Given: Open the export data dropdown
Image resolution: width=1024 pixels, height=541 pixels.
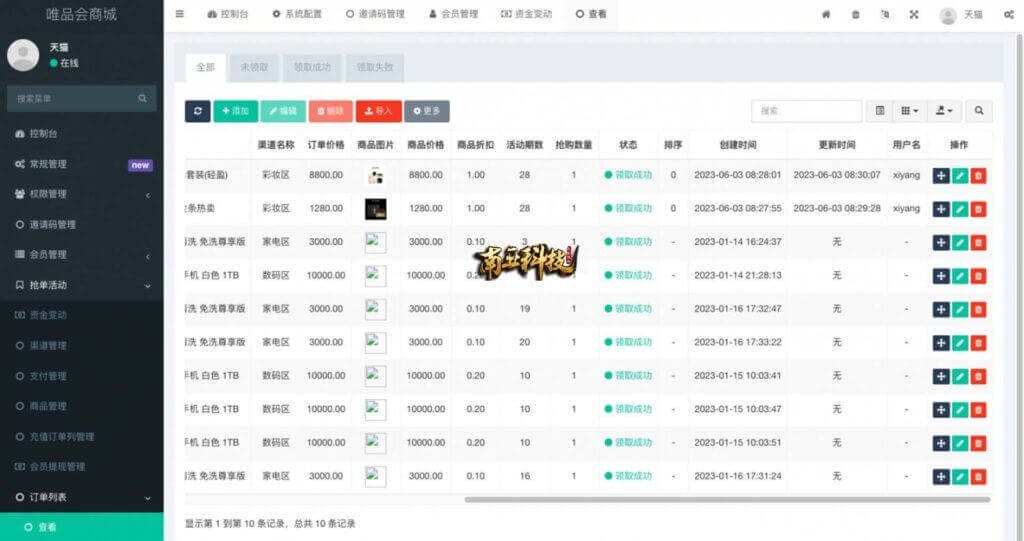Looking at the screenshot, I should [943, 111].
